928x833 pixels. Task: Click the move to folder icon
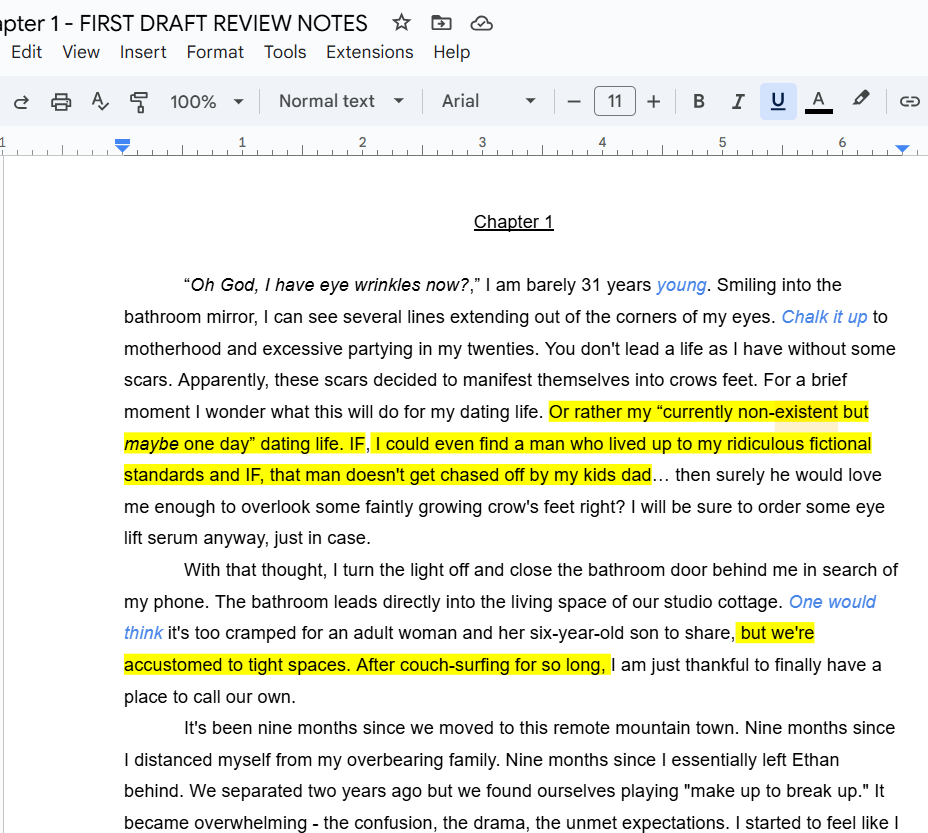click(x=441, y=22)
